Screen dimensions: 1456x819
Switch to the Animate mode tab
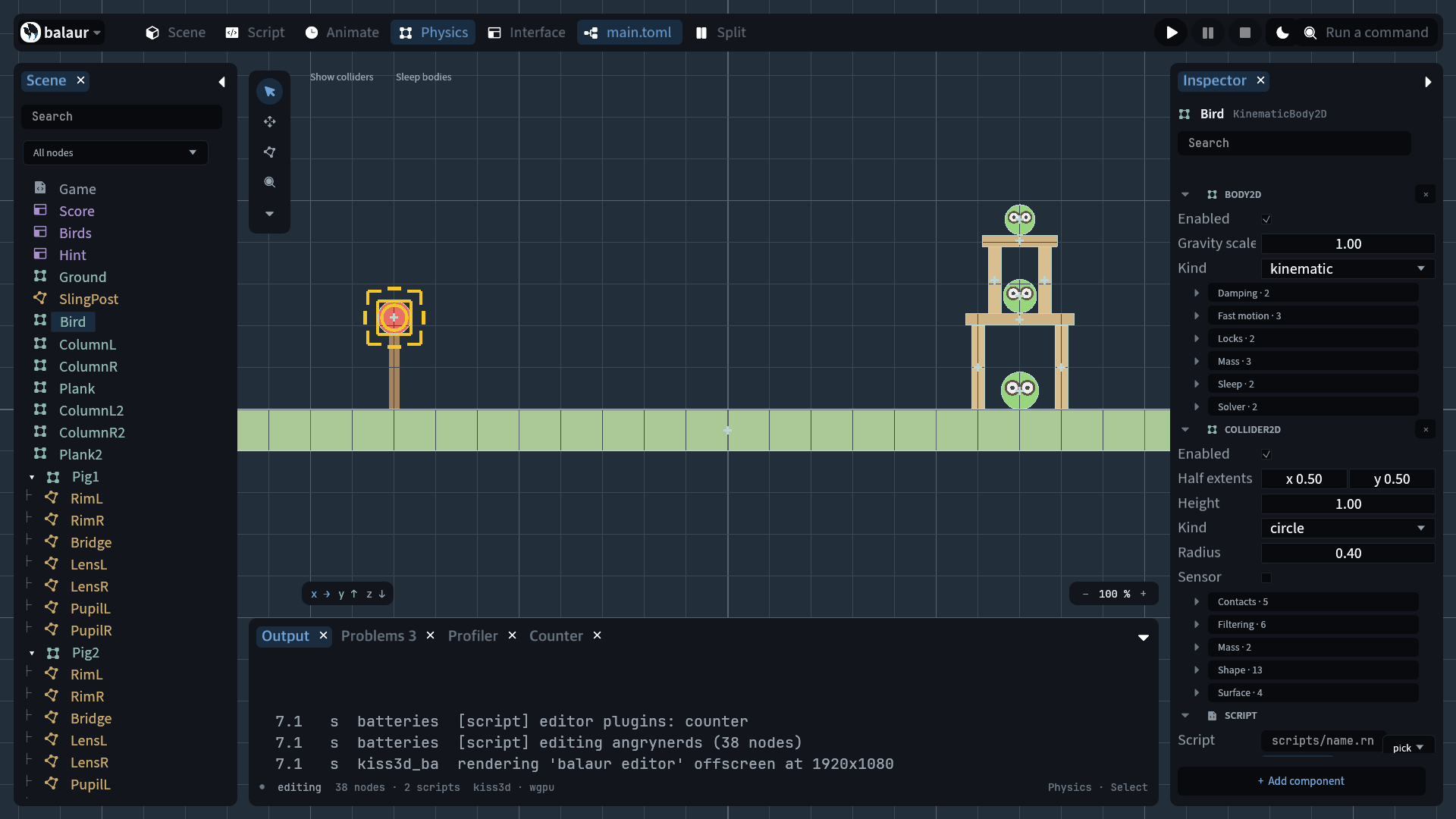coord(342,33)
